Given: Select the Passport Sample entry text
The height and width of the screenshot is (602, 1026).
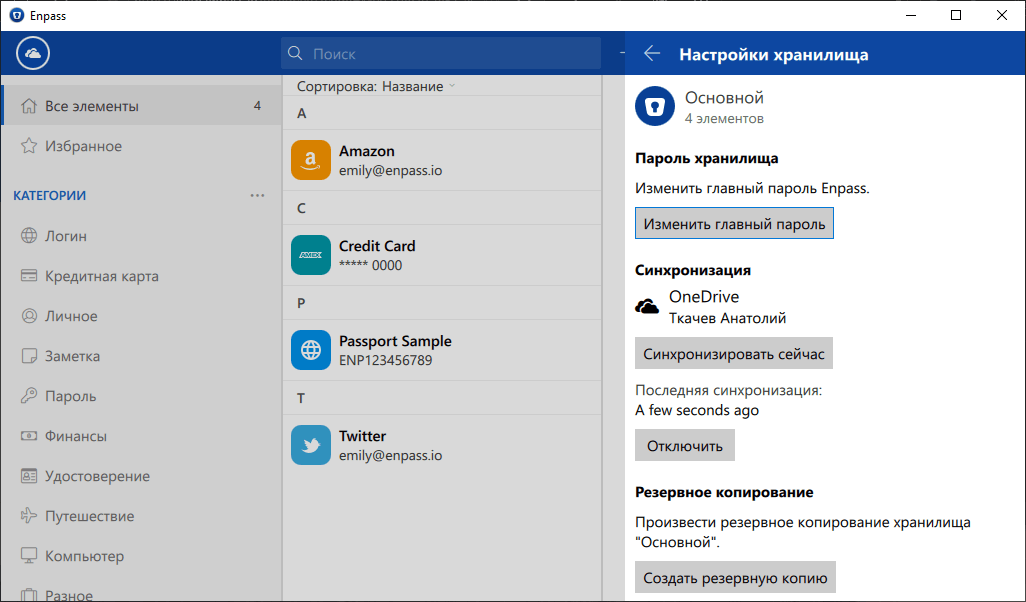Looking at the screenshot, I should [395, 350].
